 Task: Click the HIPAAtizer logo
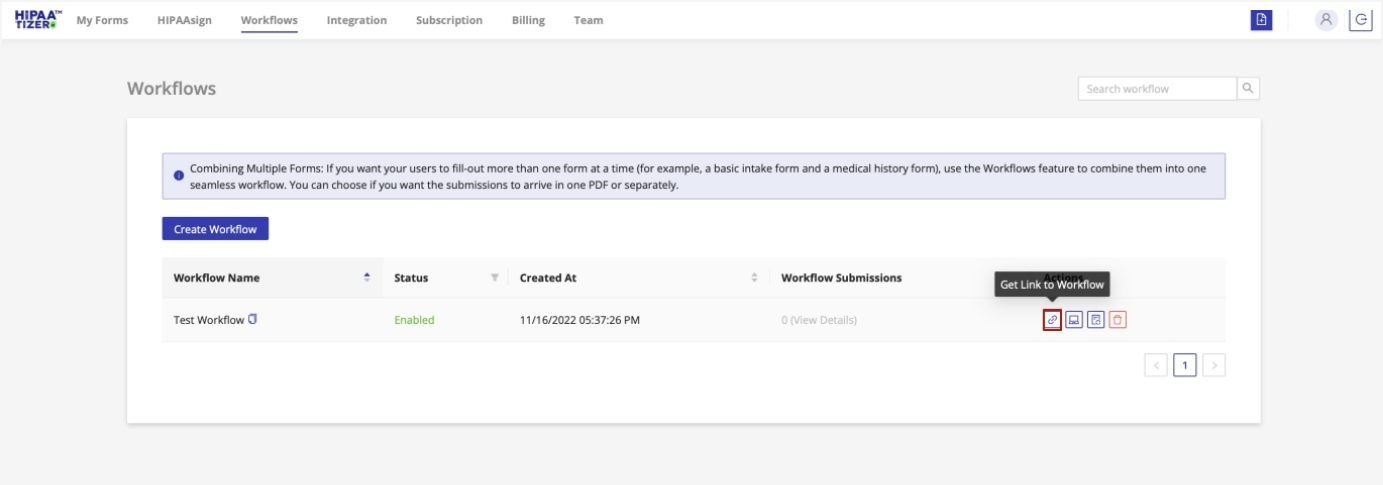tap(37, 19)
